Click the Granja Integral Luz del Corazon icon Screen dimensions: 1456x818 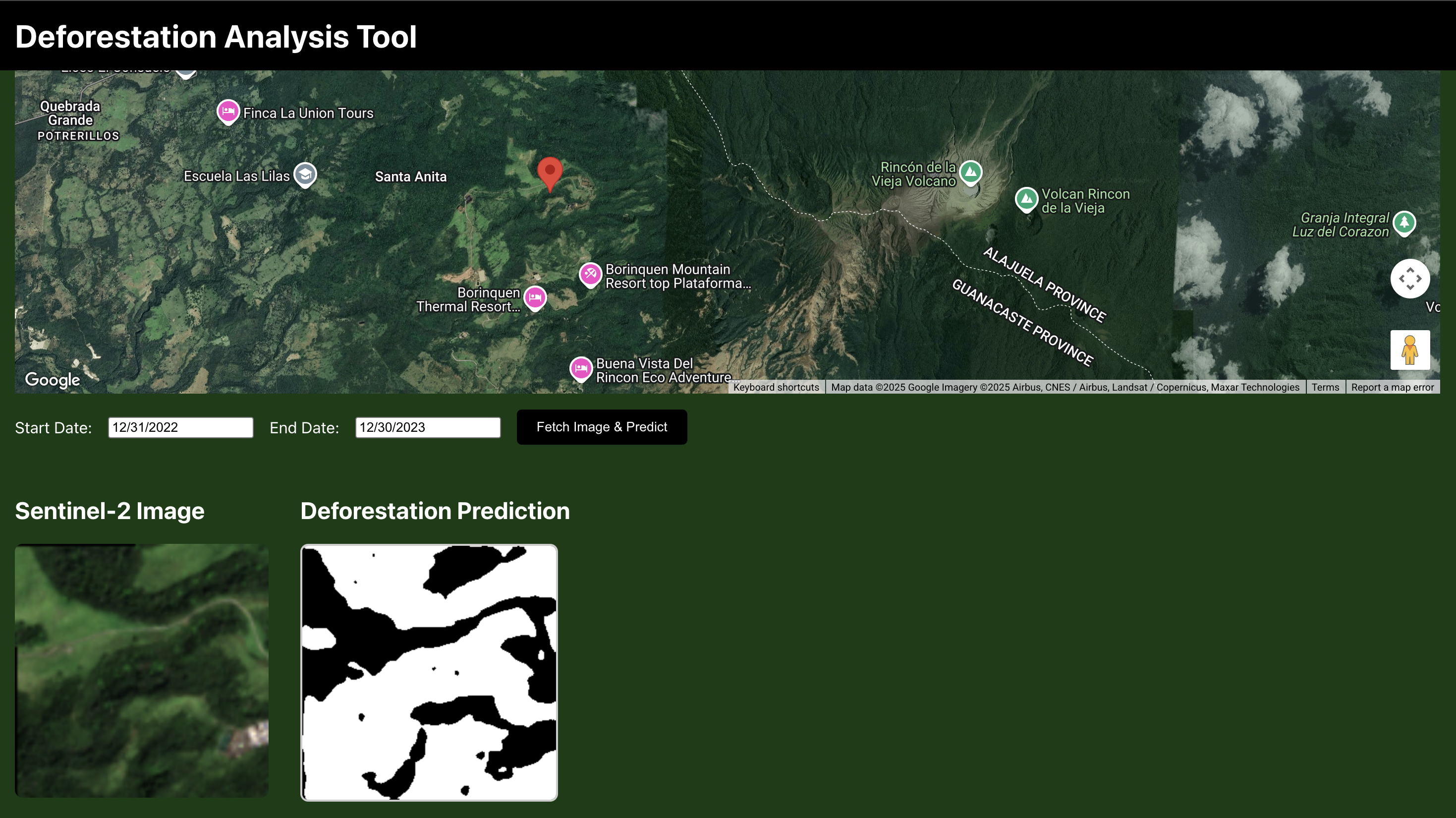1404,223
